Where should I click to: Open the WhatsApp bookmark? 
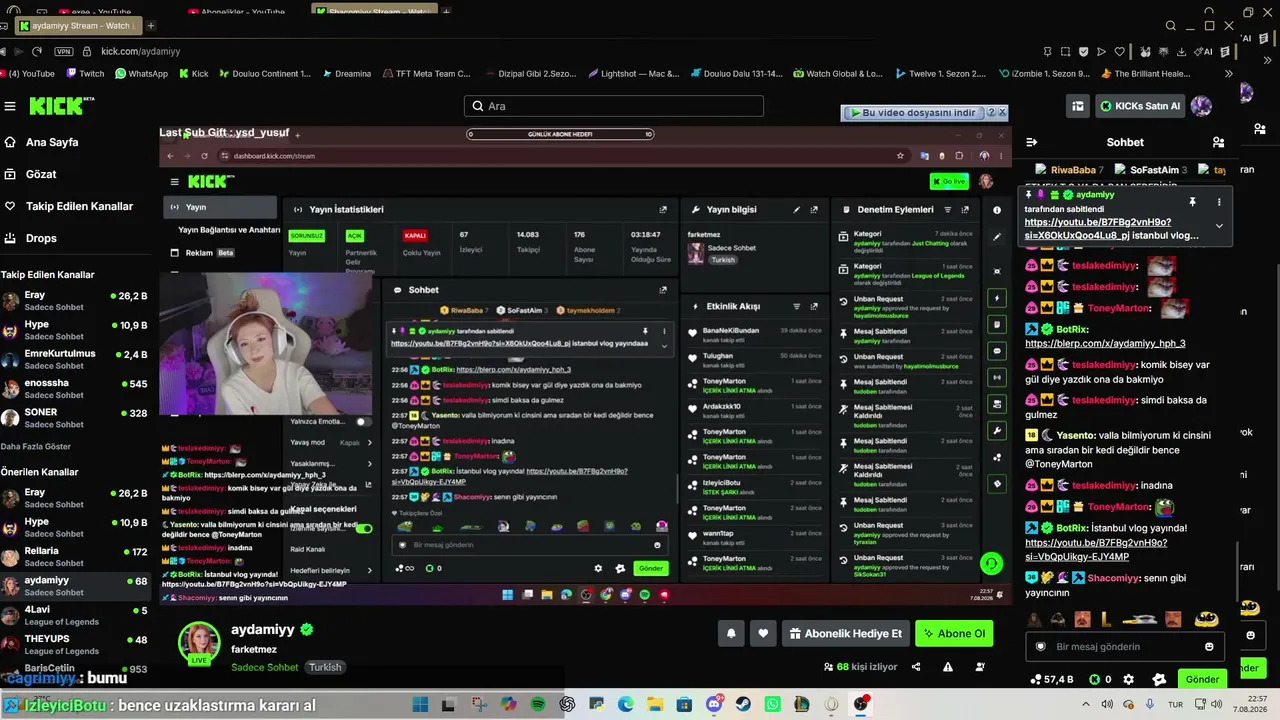[141, 73]
